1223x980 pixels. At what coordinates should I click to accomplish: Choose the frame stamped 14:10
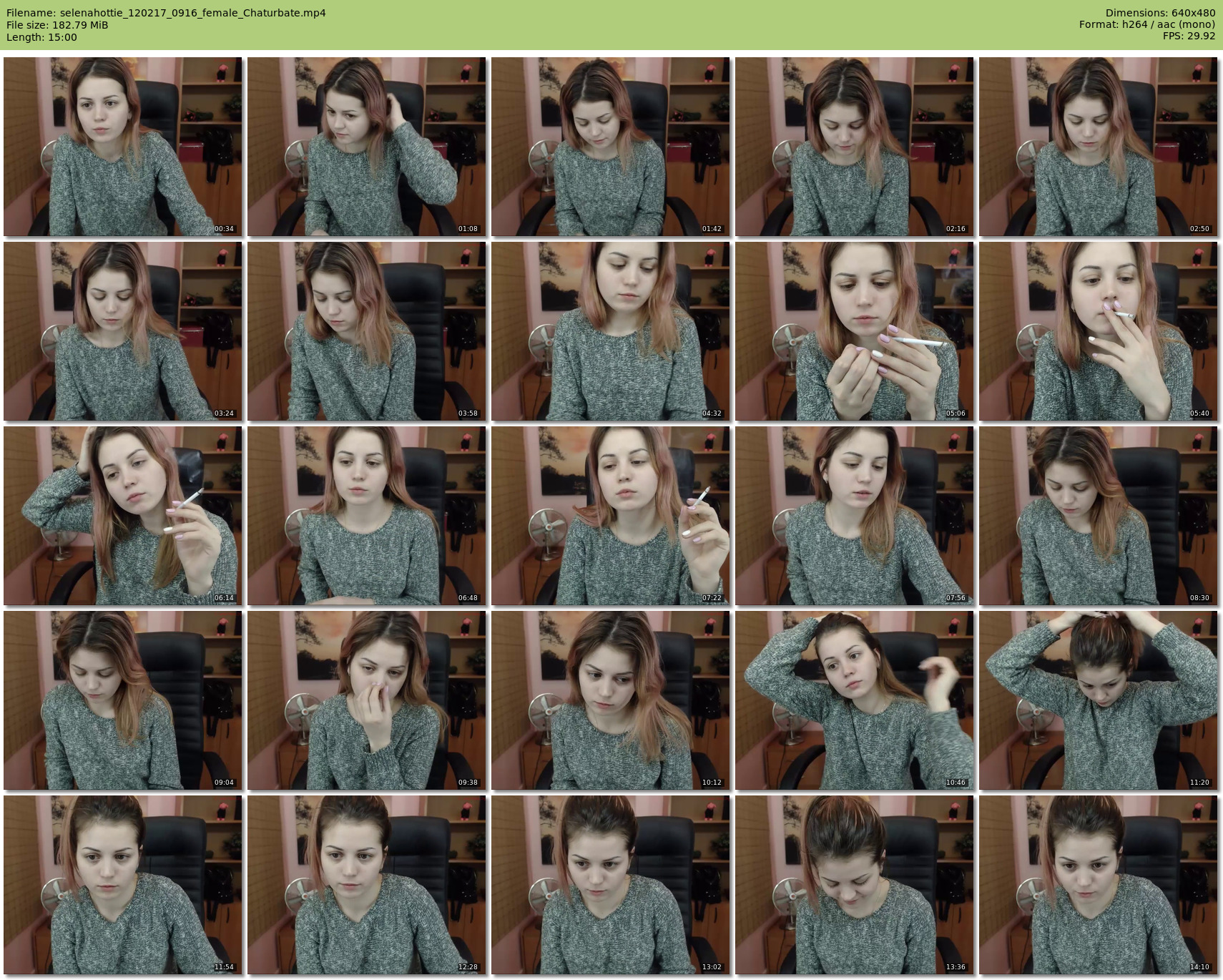[1099, 885]
